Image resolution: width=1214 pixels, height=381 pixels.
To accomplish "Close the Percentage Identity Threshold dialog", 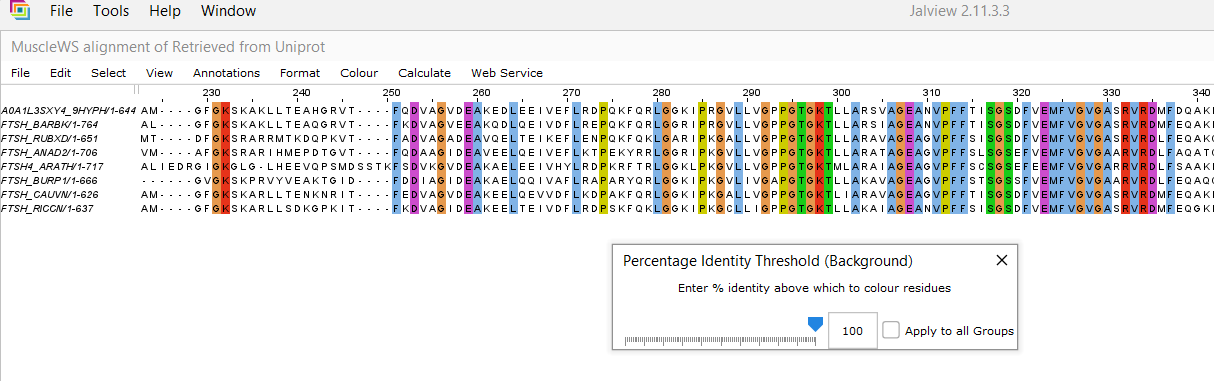I will coord(1002,260).
